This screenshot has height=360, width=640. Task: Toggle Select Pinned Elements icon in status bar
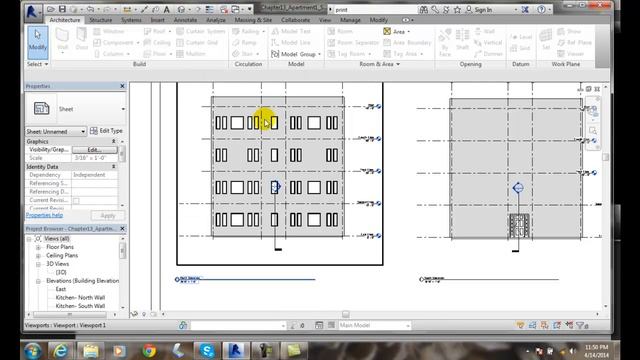pyautogui.click(x=544, y=325)
